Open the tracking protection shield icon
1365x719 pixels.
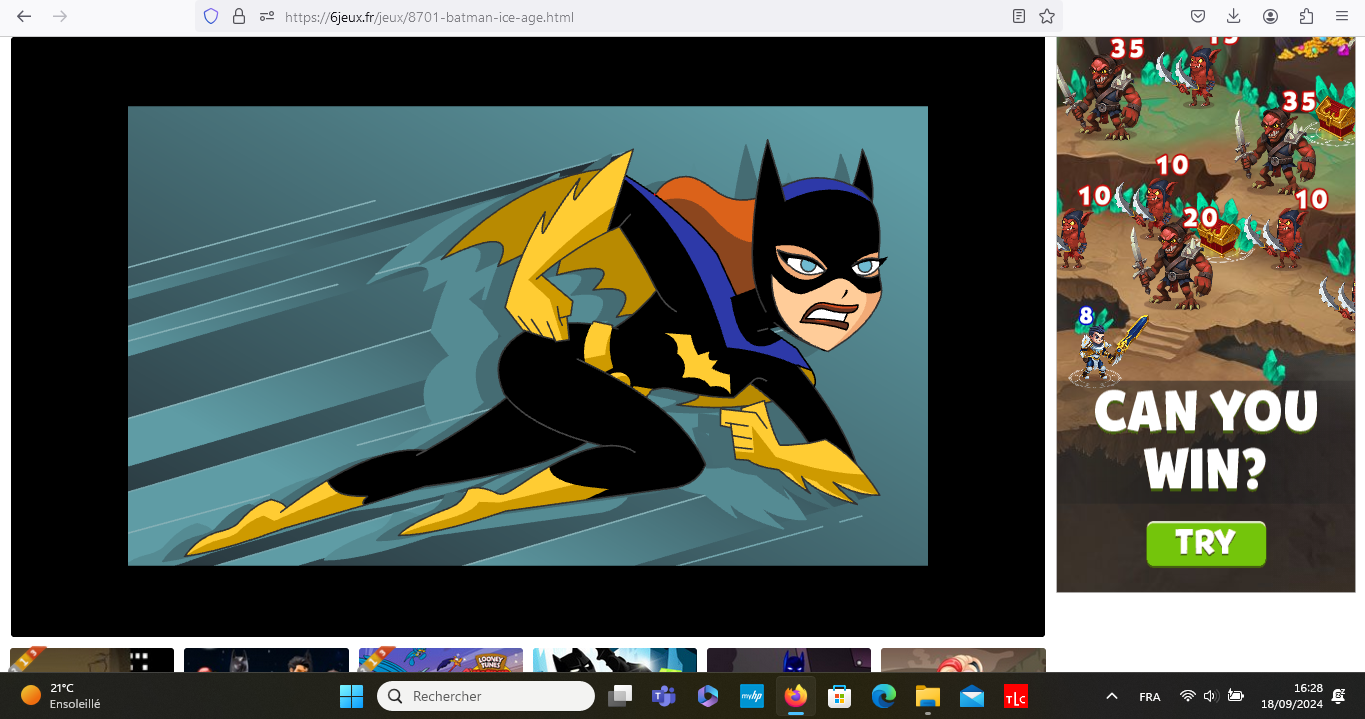tap(211, 16)
